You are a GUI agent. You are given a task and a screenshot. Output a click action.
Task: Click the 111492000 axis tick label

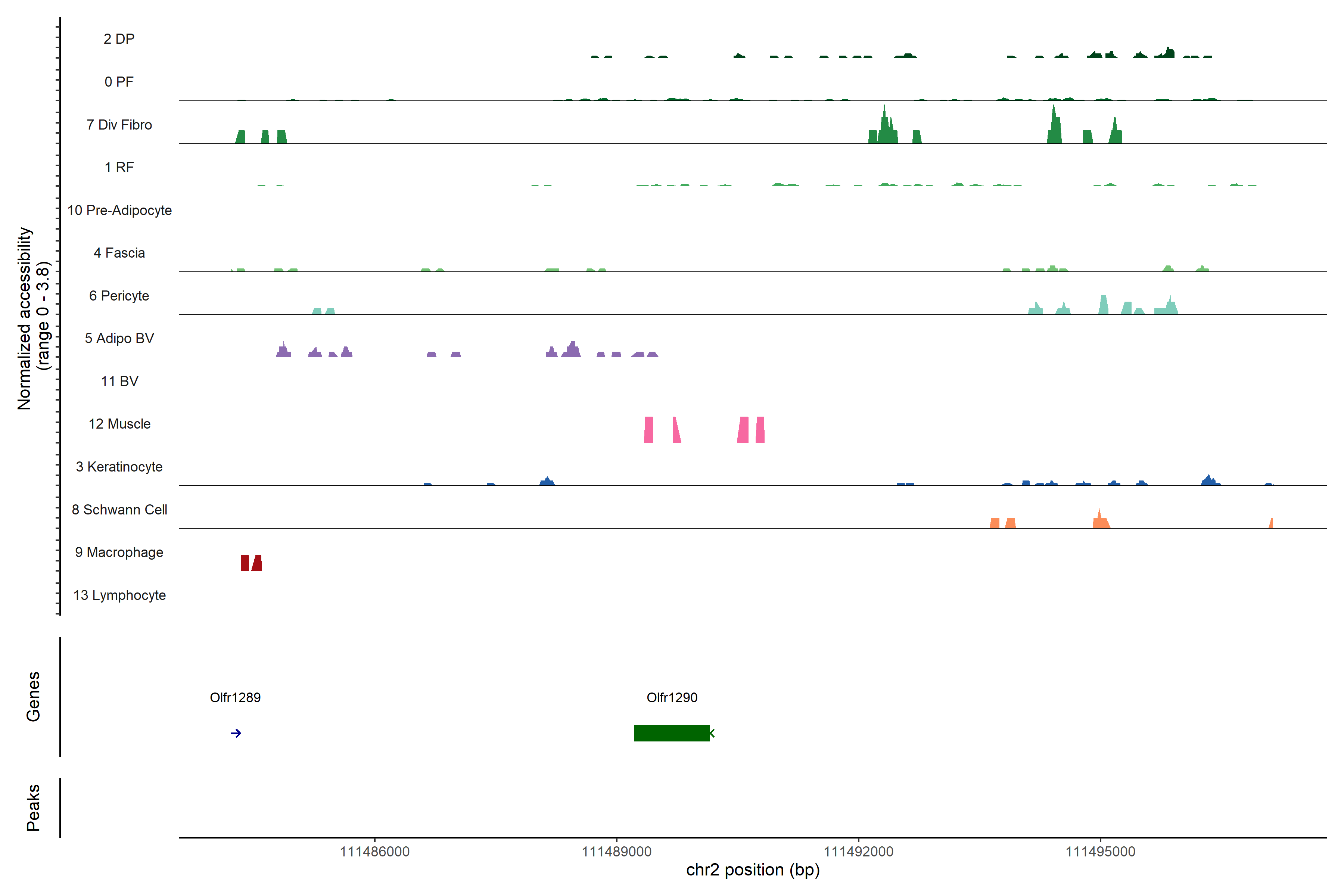pyautogui.click(x=858, y=852)
